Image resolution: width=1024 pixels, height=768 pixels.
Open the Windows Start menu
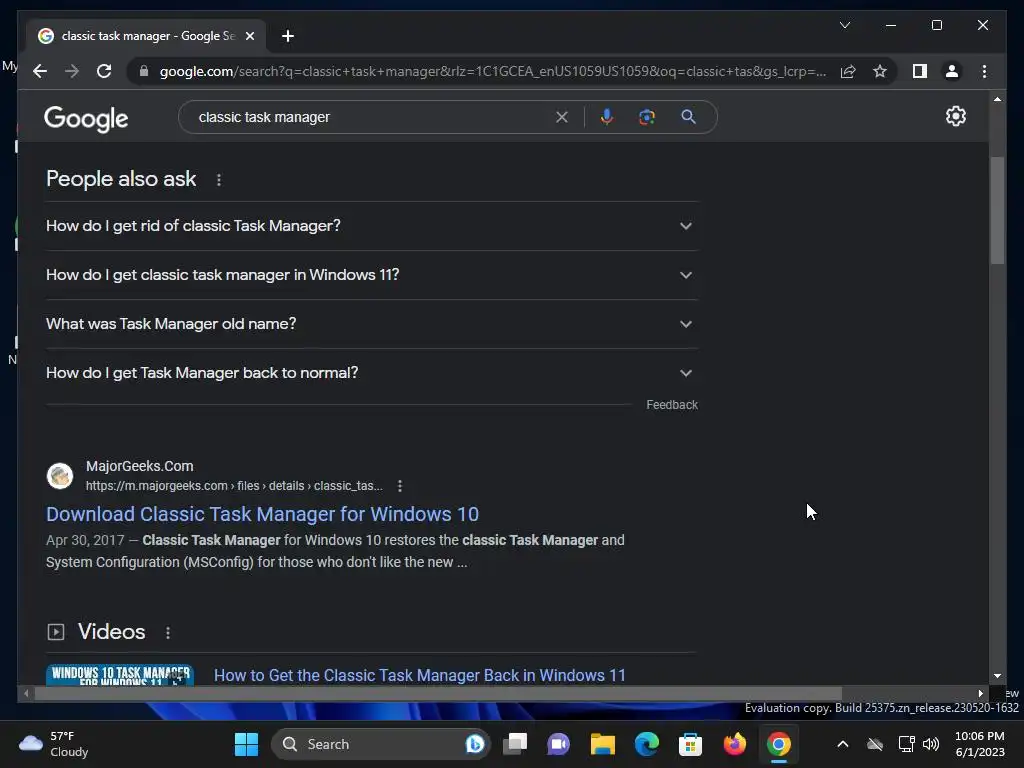click(x=246, y=744)
